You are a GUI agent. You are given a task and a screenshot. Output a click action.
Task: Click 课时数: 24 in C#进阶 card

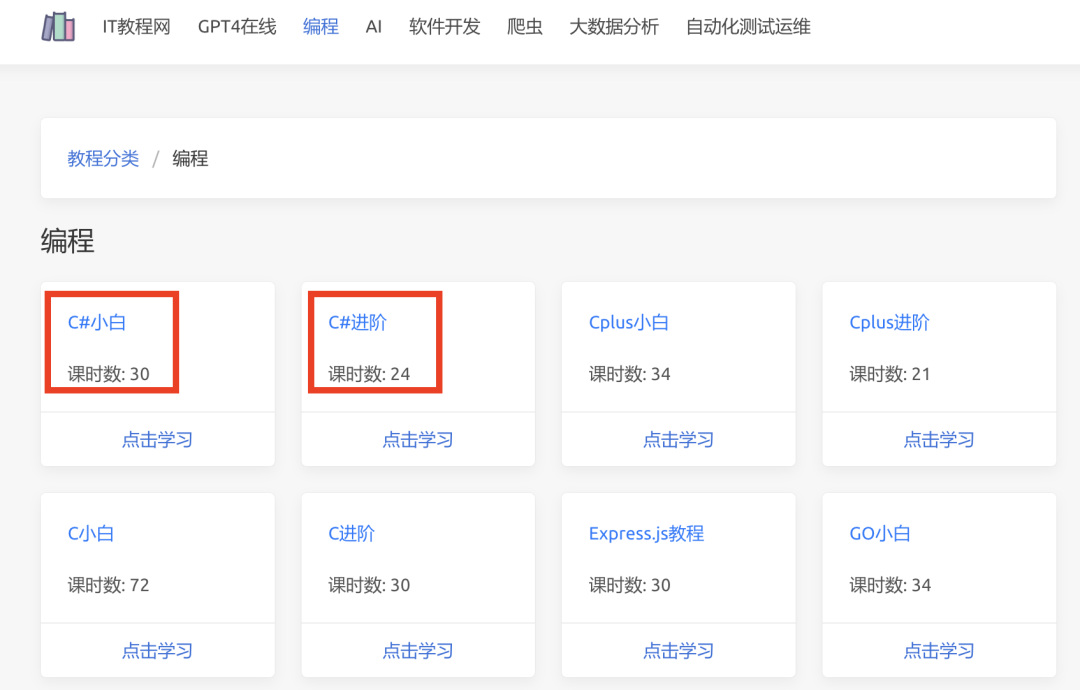369,374
